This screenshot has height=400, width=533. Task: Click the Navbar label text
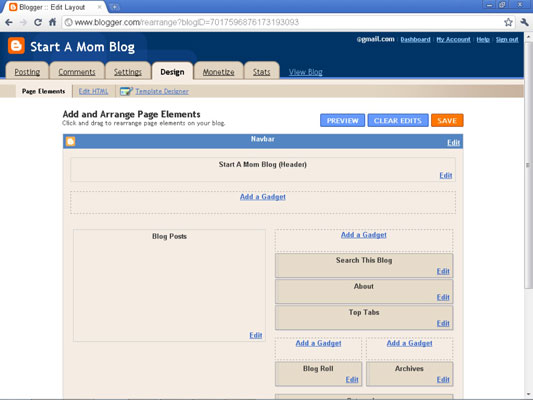click(x=262, y=139)
